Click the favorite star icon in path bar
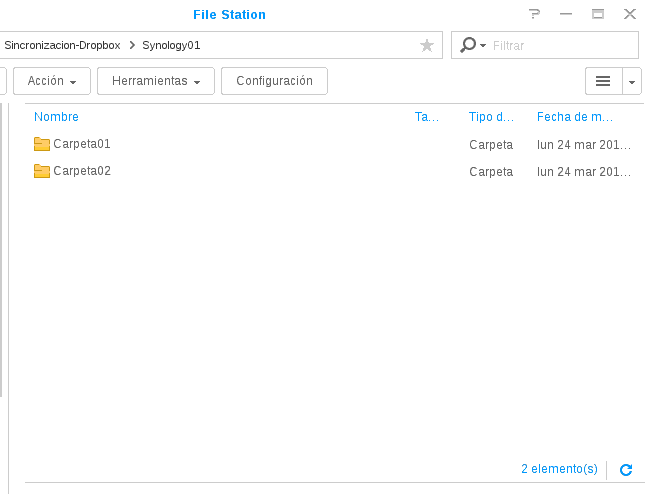The image size is (654, 494). [427, 45]
